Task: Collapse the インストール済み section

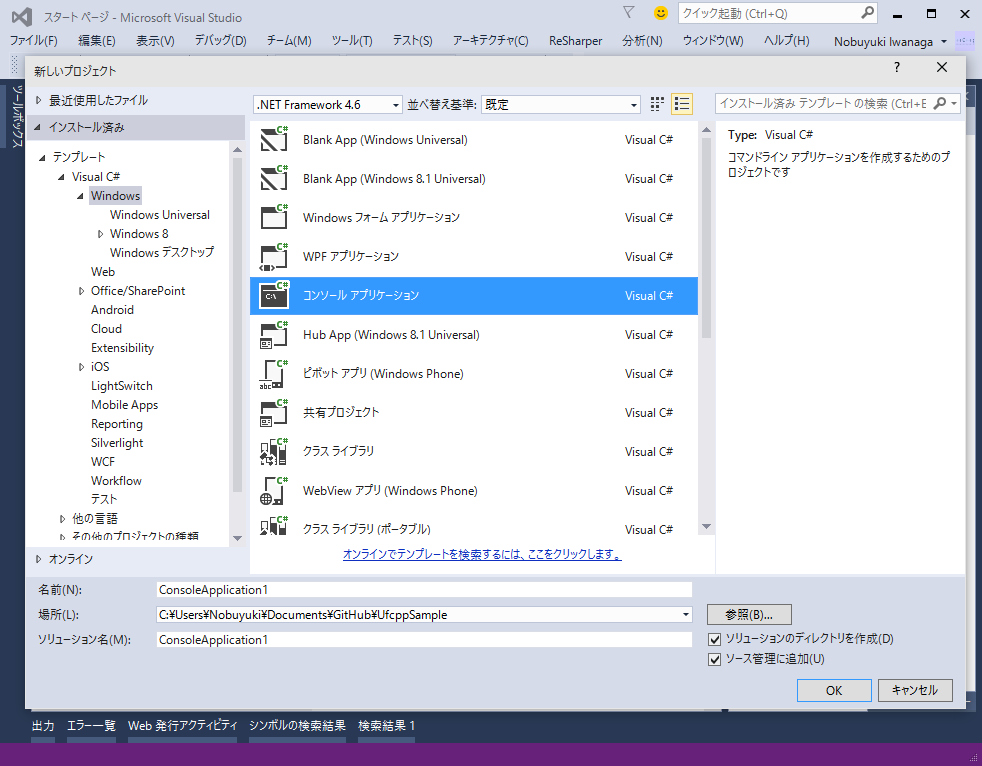Action: (x=38, y=127)
